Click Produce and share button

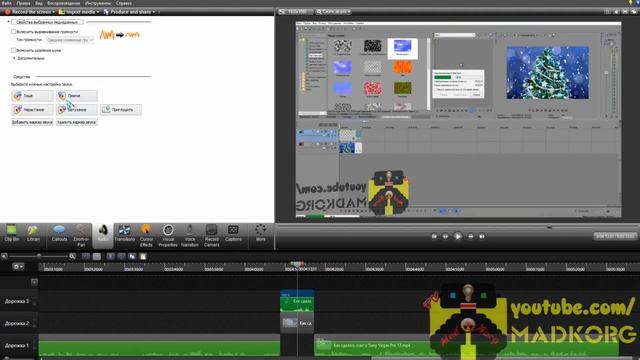coord(127,12)
